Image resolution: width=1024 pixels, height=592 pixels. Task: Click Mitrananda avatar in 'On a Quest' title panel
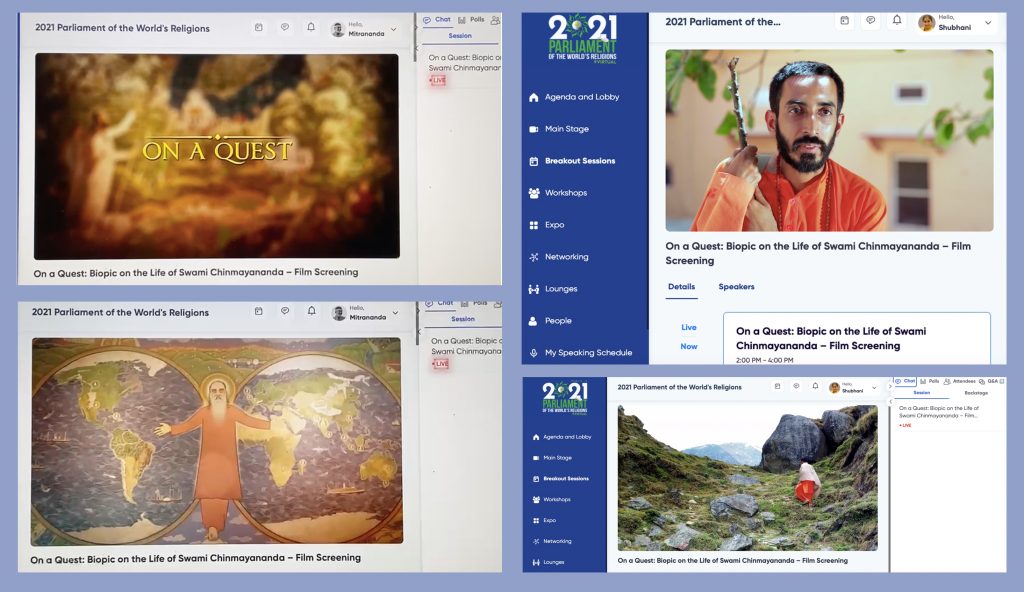338,29
